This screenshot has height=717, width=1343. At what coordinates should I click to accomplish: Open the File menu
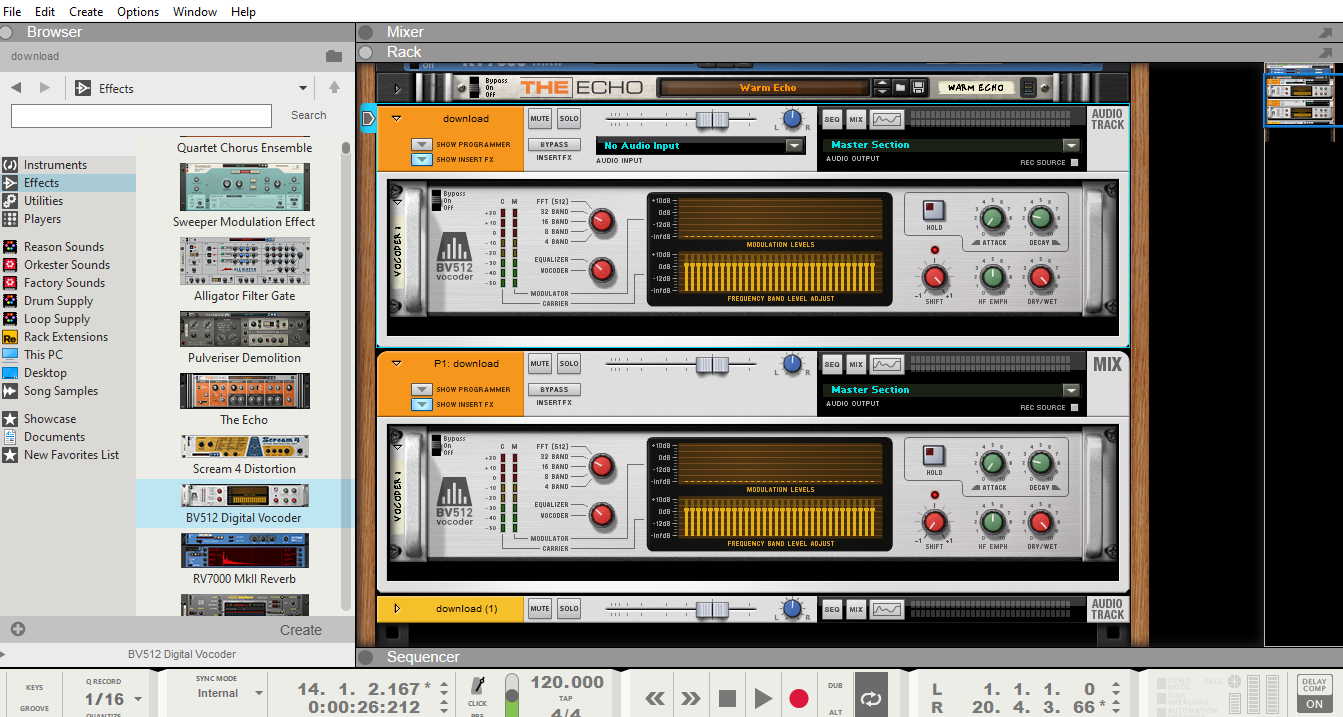pos(13,11)
